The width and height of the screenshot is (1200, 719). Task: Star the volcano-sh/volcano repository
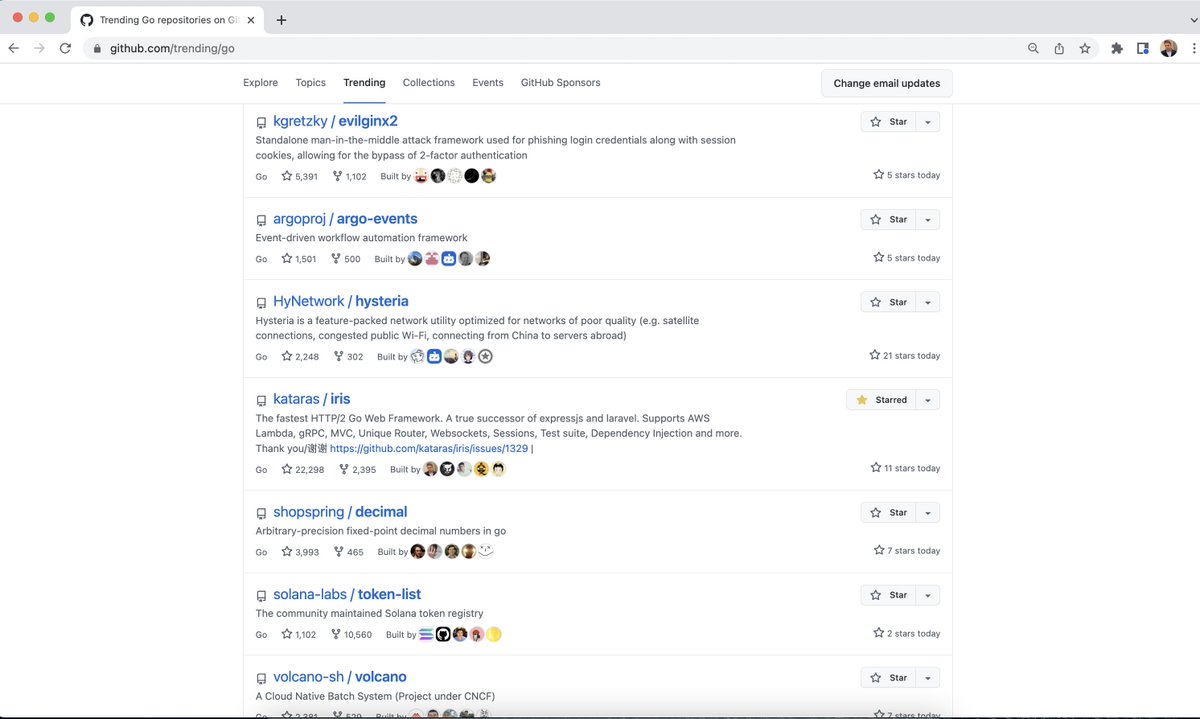click(x=888, y=678)
